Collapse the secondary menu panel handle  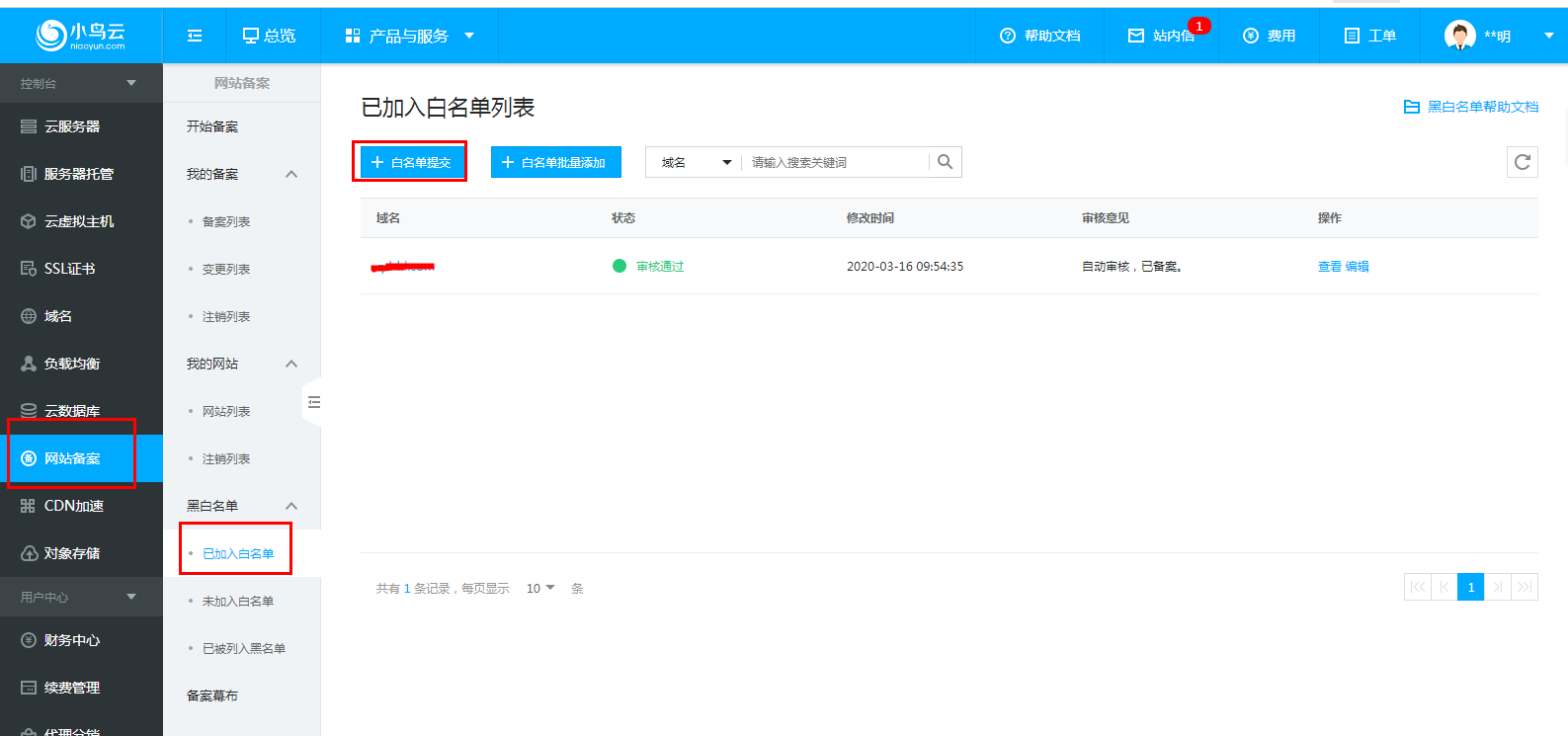(x=312, y=402)
